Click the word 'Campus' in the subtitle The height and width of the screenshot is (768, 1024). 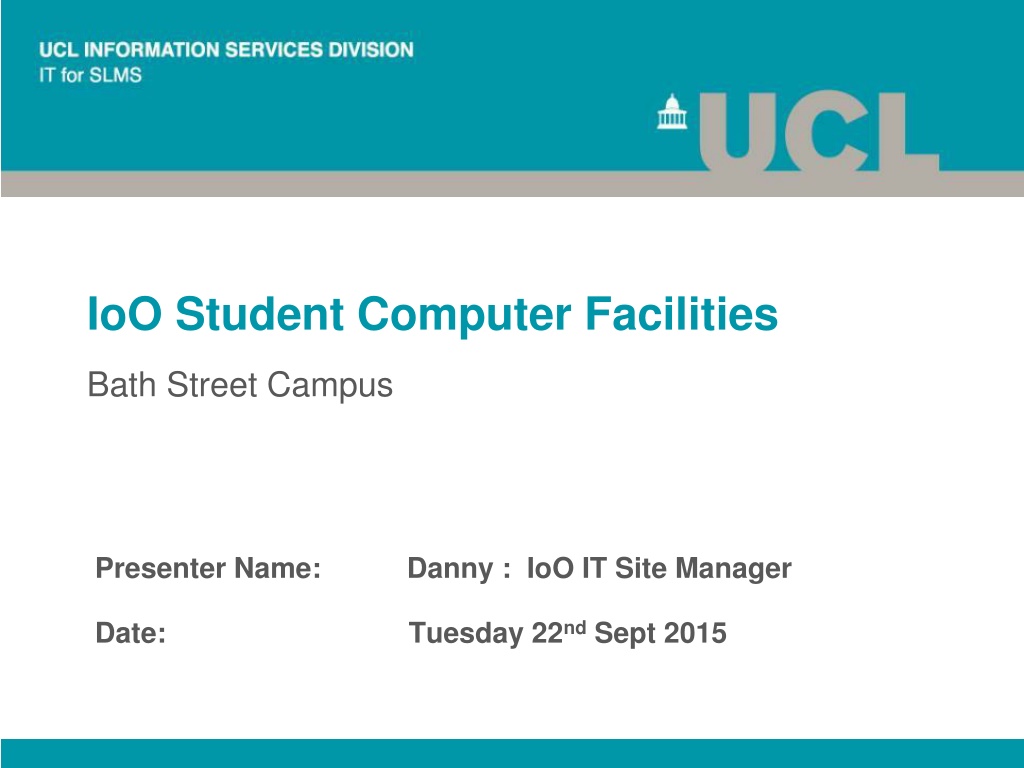pyautogui.click(x=330, y=385)
